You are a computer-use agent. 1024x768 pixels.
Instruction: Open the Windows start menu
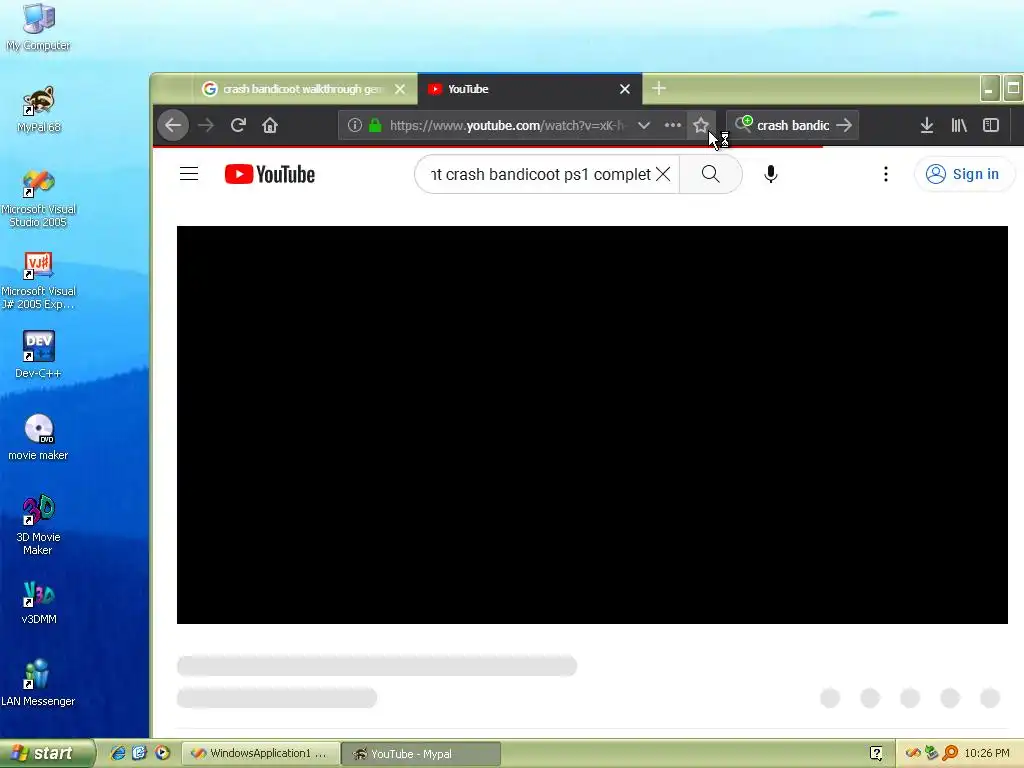(x=47, y=753)
